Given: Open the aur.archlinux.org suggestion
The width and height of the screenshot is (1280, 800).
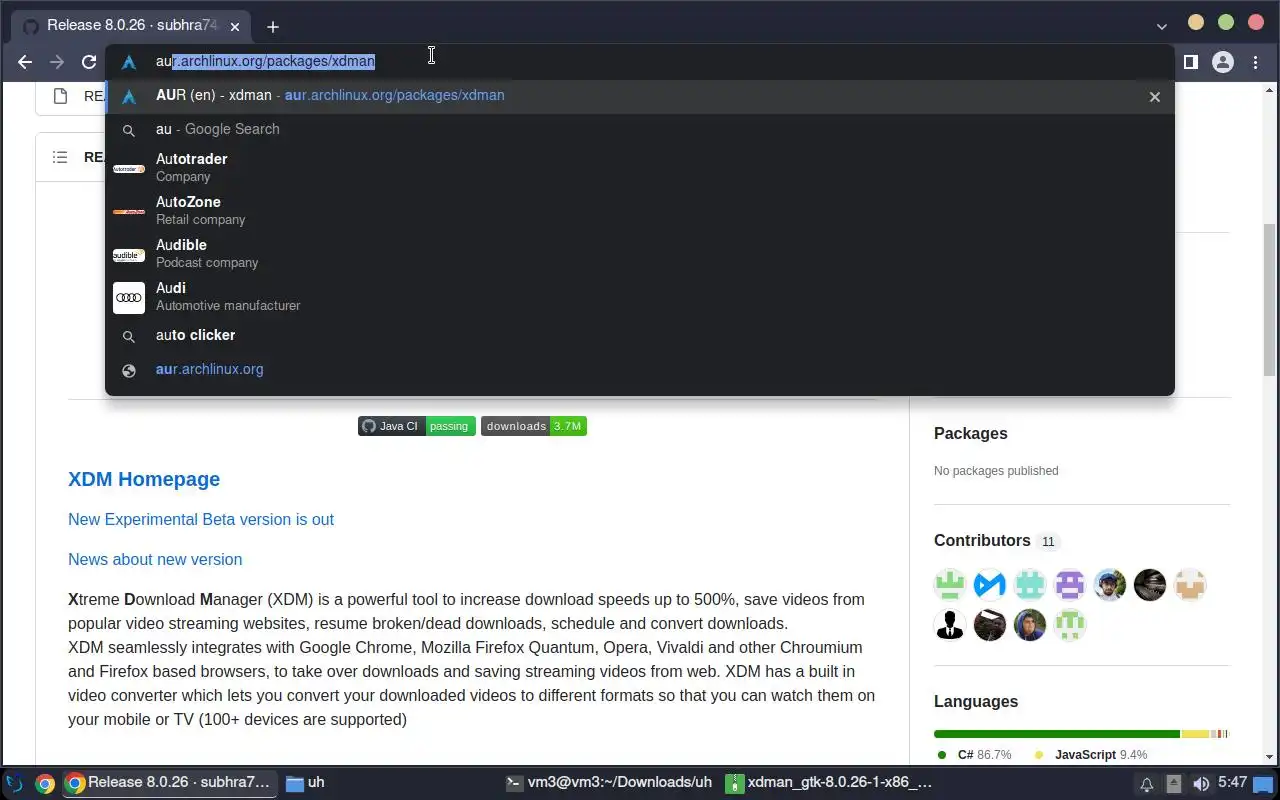Looking at the screenshot, I should click(640, 369).
